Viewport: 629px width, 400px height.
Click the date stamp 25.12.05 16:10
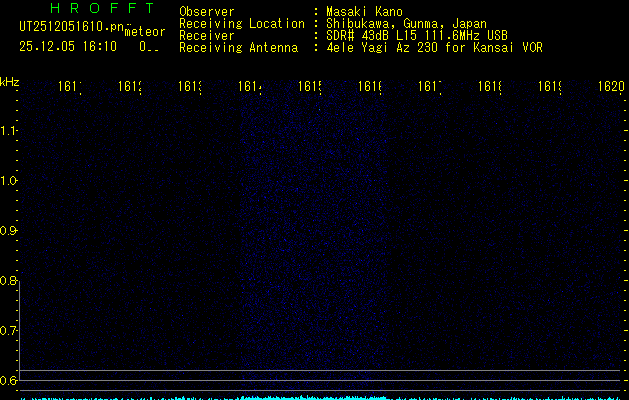point(68,47)
